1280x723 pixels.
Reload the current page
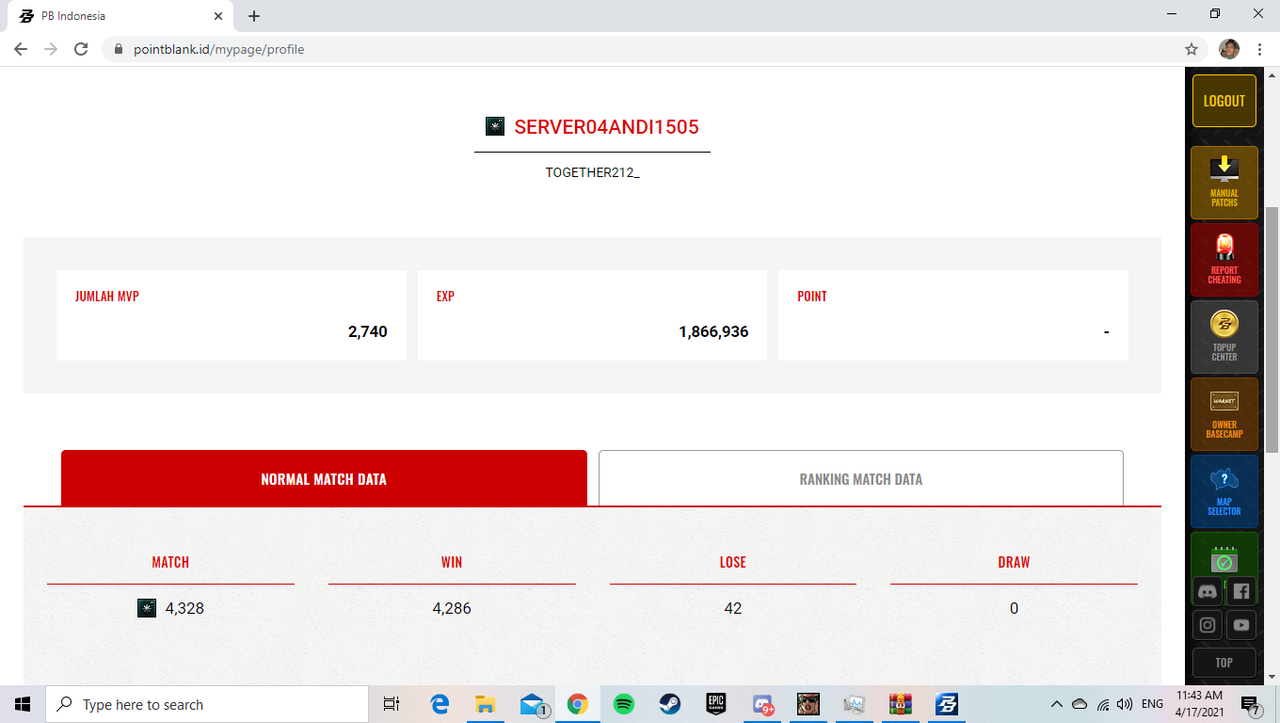[81, 49]
